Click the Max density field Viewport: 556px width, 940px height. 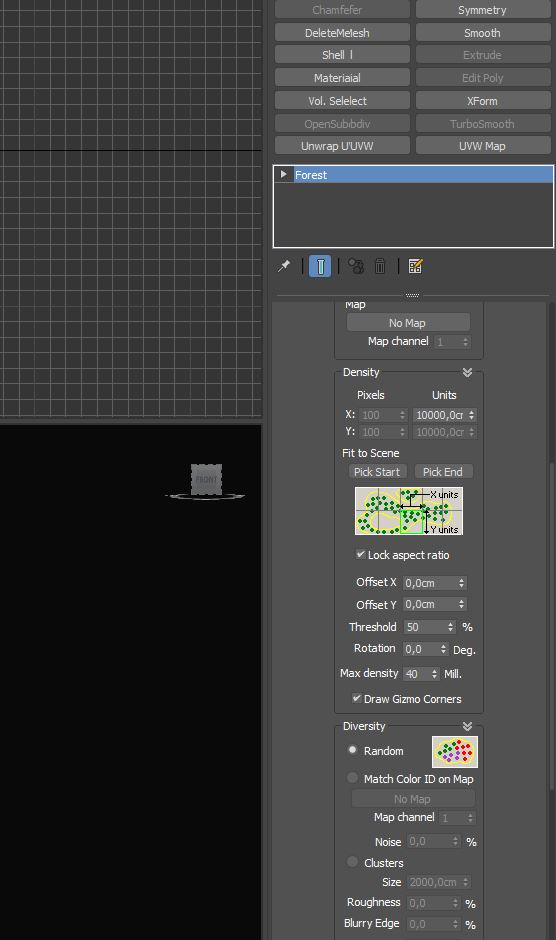coord(417,673)
